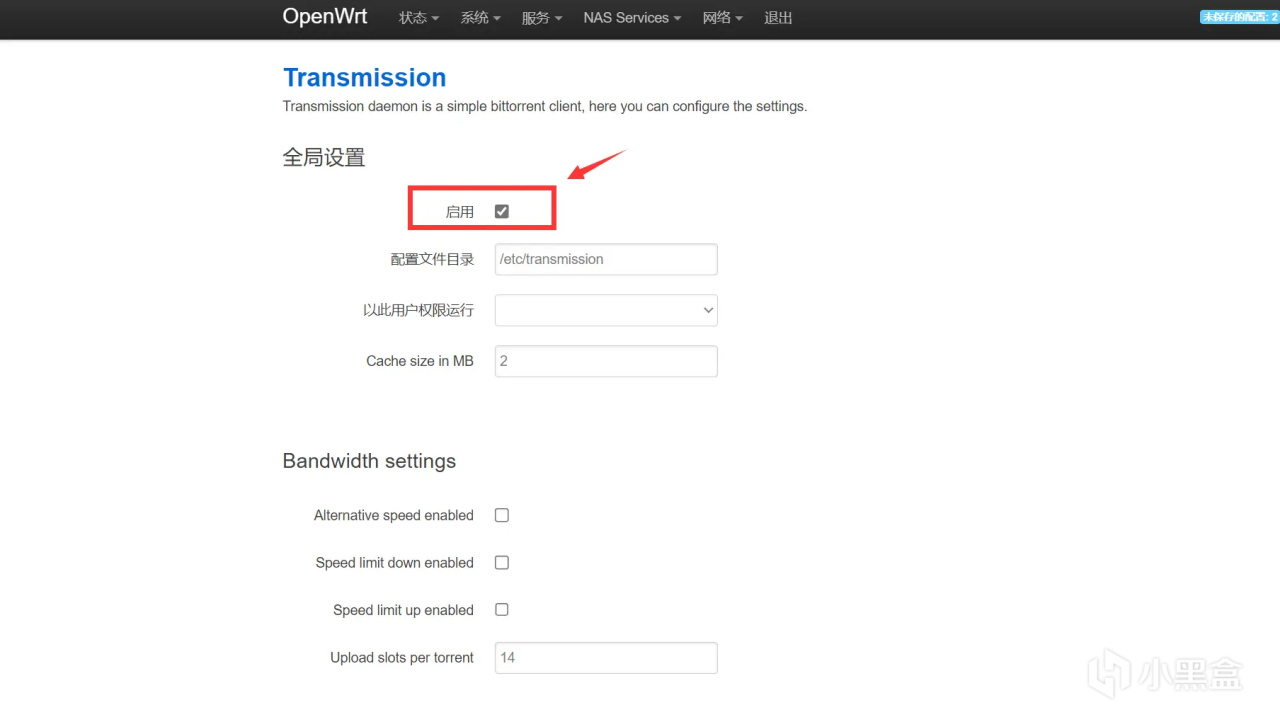The width and height of the screenshot is (1280, 717).
Task: Click the 以此用户权限运行 label
Action: [x=418, y=310]
